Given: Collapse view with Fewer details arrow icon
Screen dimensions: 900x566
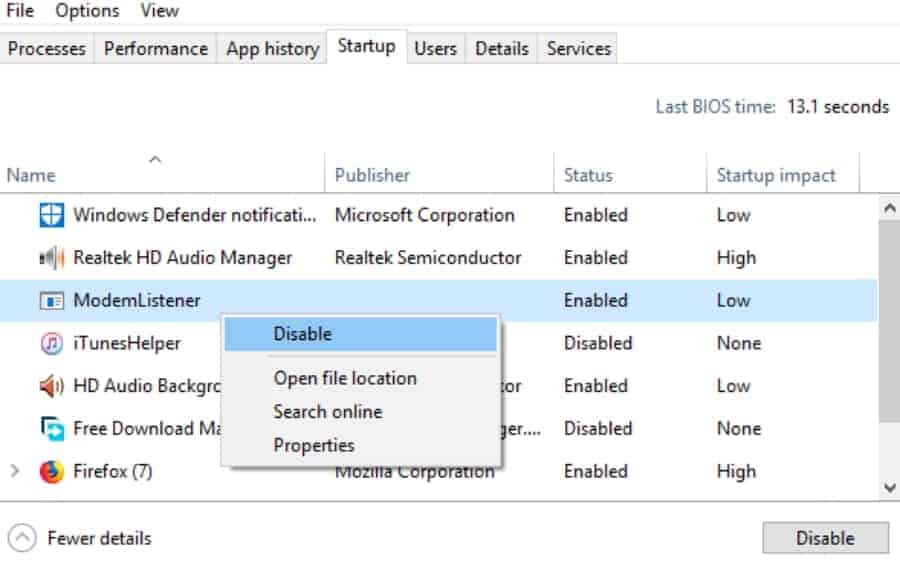Looking at the screenshot, I should pos(22,538).
